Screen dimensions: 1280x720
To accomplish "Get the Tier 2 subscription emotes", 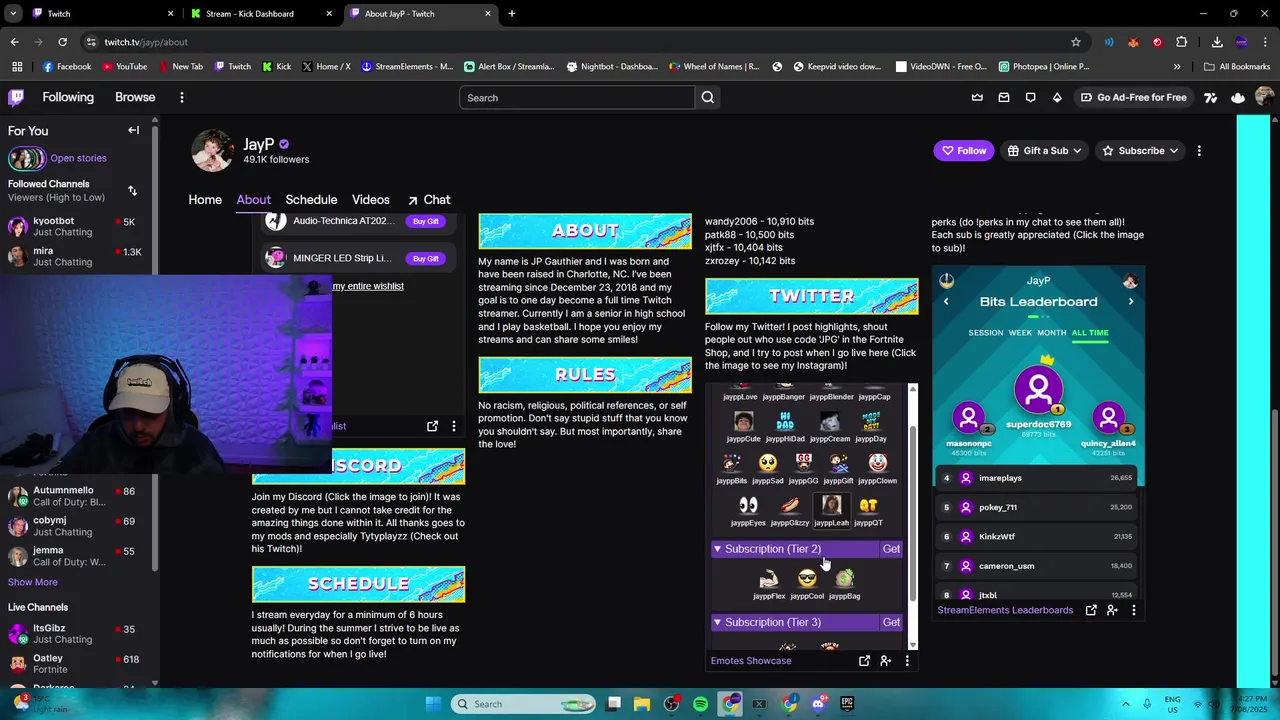I will 891,549.
